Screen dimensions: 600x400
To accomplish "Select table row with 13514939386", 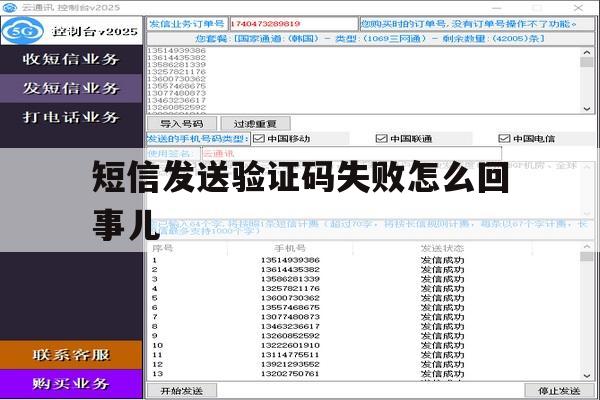I will click(364, 260).
